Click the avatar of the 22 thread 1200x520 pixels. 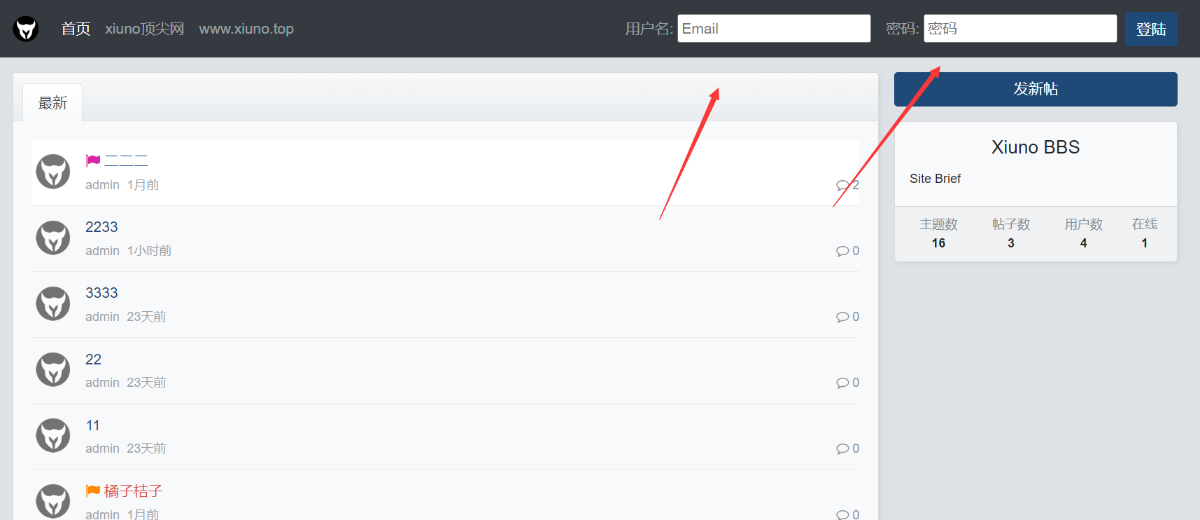pos(53,370)
